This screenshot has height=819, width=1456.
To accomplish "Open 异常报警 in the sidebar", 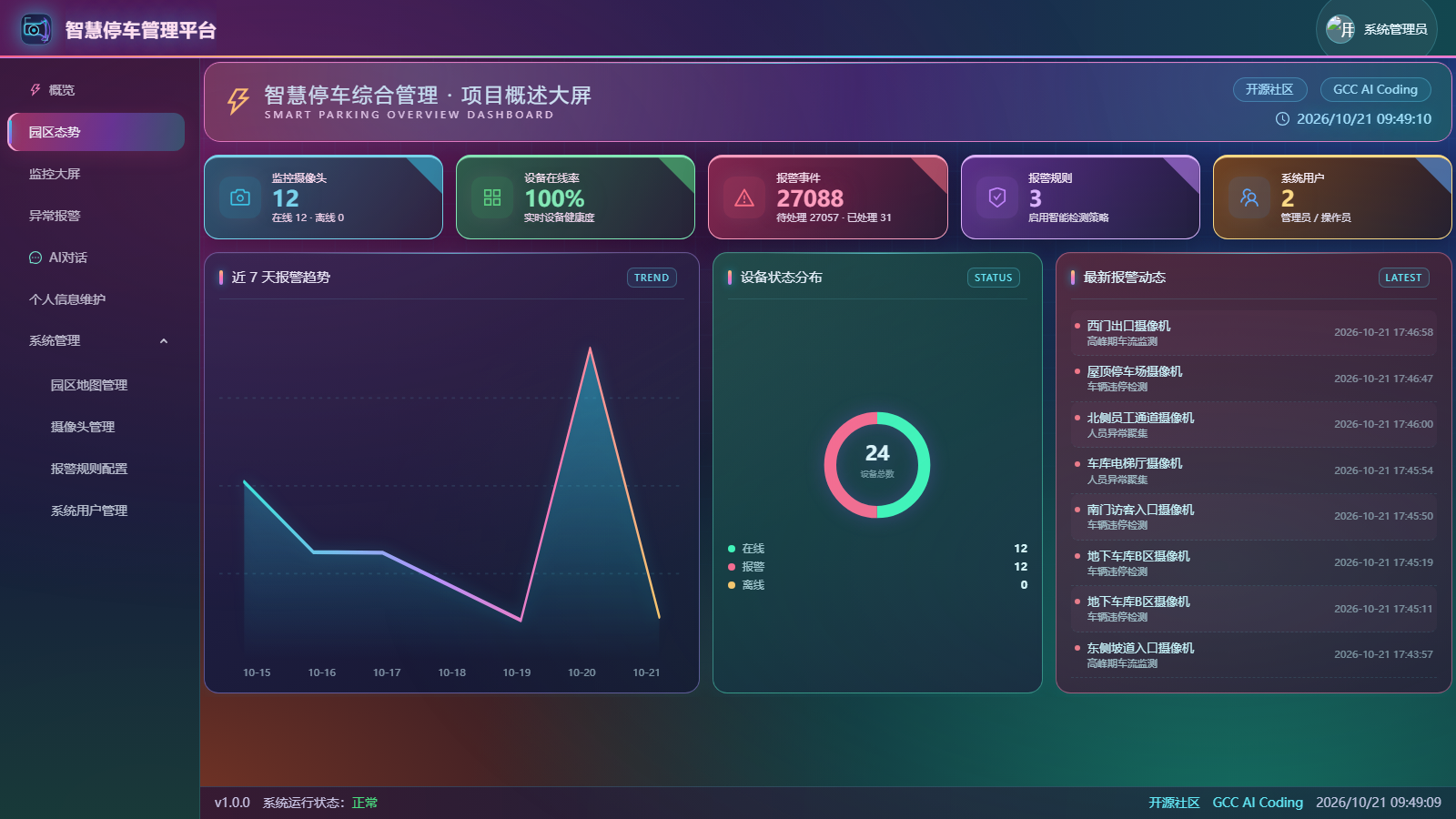I will [x=96, y=216].
